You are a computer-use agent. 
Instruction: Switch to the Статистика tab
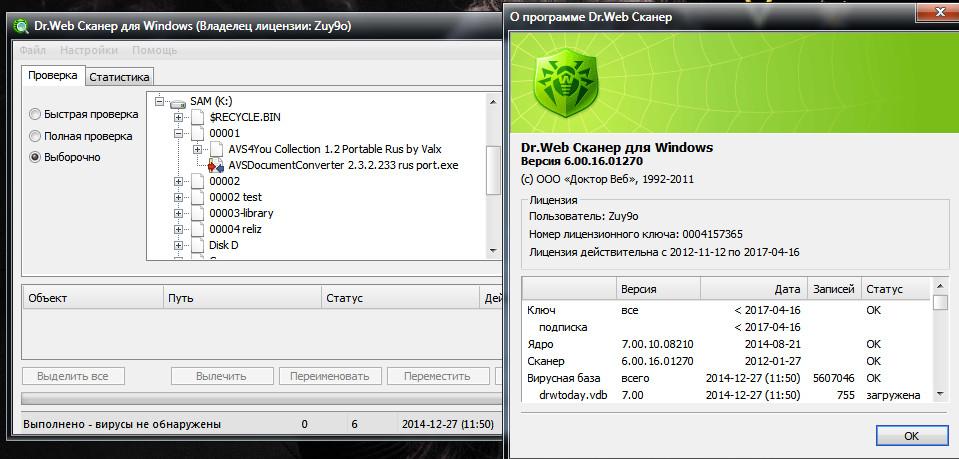pyautogui.click(x=119, y=76)
